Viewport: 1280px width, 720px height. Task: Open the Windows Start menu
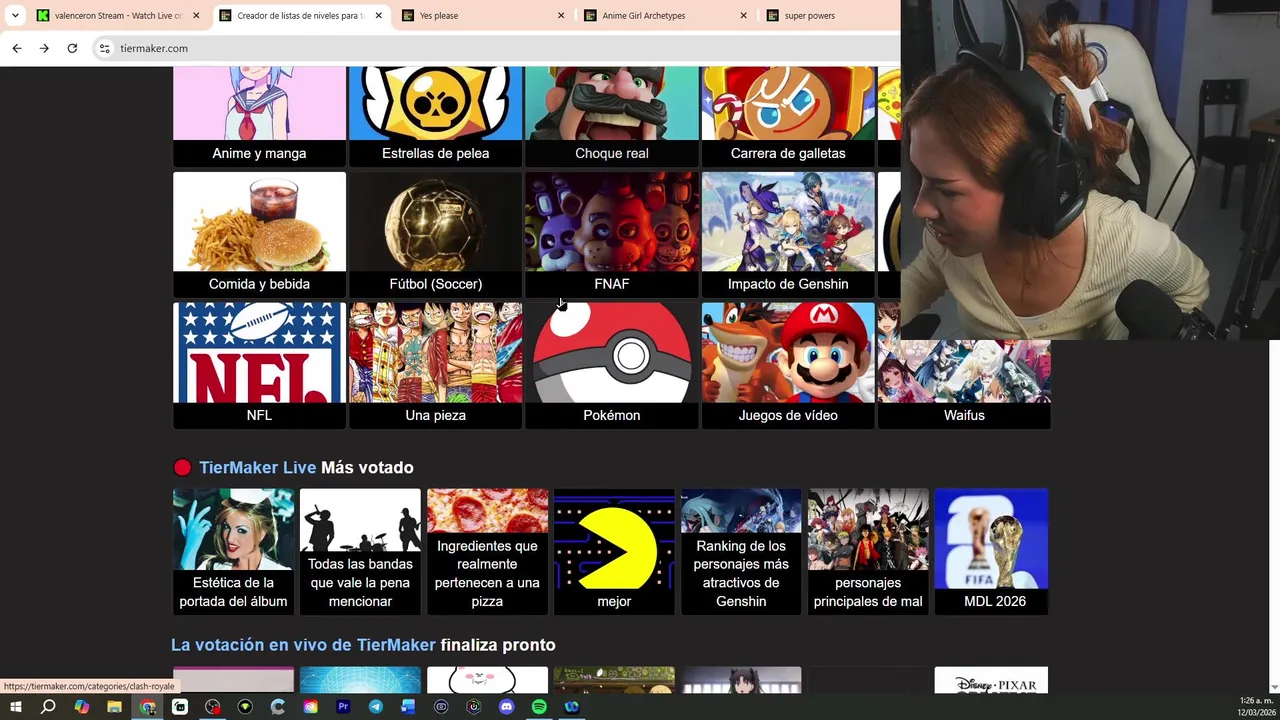tap(15, 707)
